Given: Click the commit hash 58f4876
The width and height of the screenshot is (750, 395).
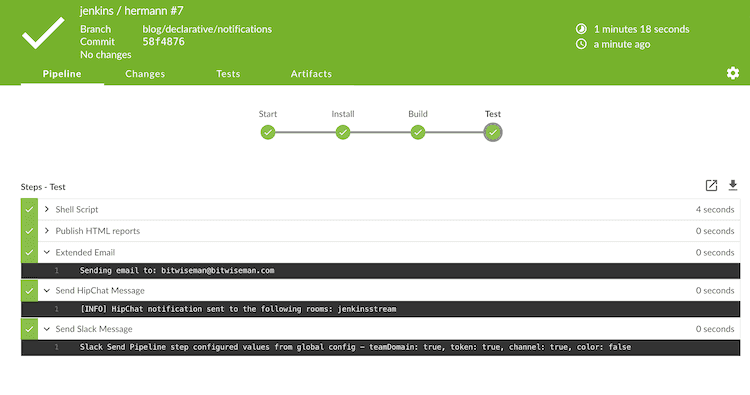Looking at the screenshot, I should click(x=163, y=42).
